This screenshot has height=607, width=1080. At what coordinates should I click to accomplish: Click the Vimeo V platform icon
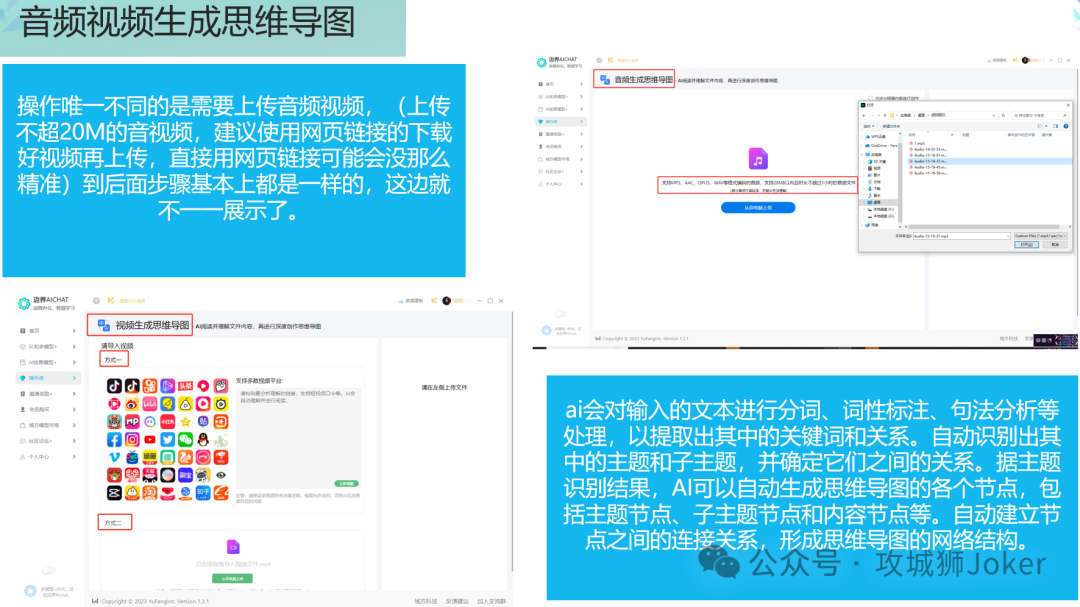[x=114, y=457]
